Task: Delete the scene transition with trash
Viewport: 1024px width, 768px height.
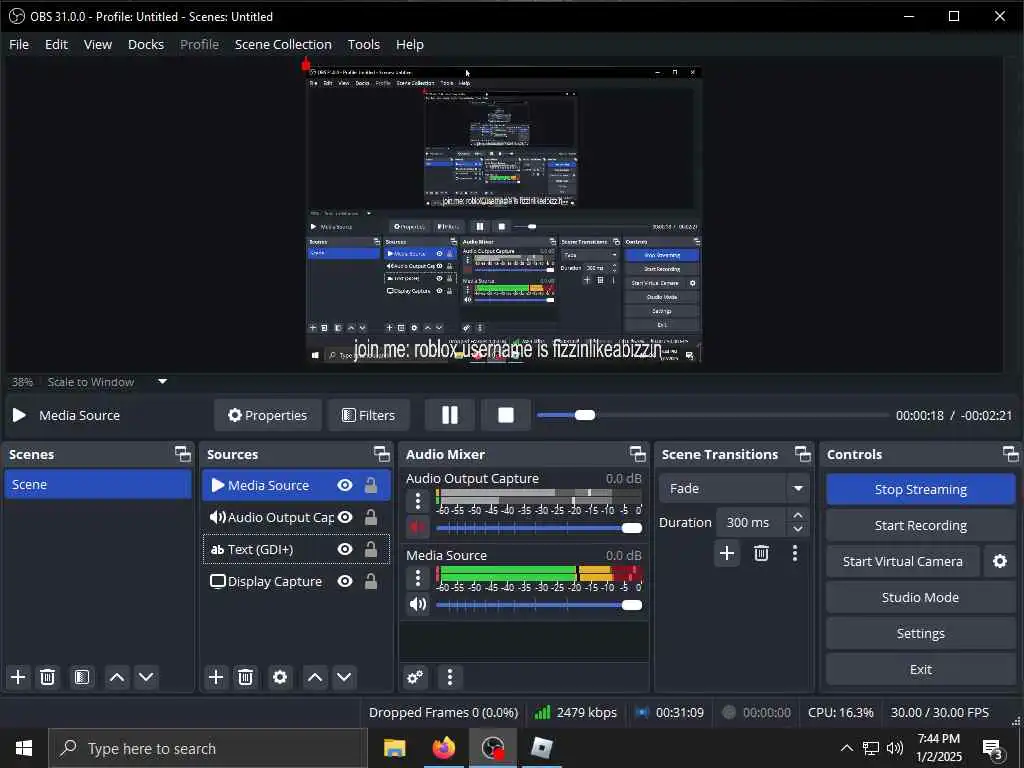Action: tap(761, 554)
